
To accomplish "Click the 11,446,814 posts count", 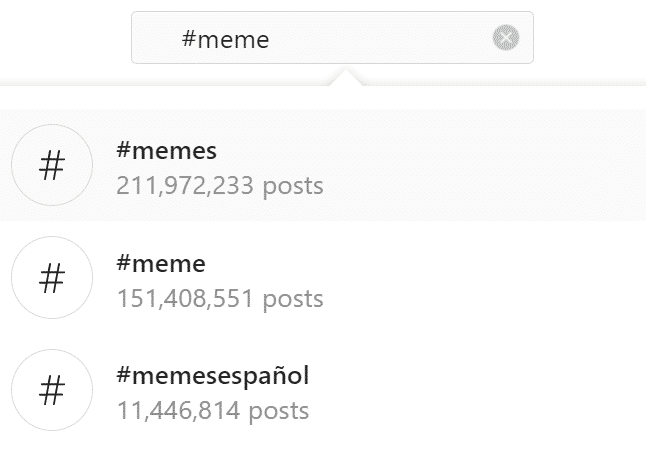I will 213,410.
